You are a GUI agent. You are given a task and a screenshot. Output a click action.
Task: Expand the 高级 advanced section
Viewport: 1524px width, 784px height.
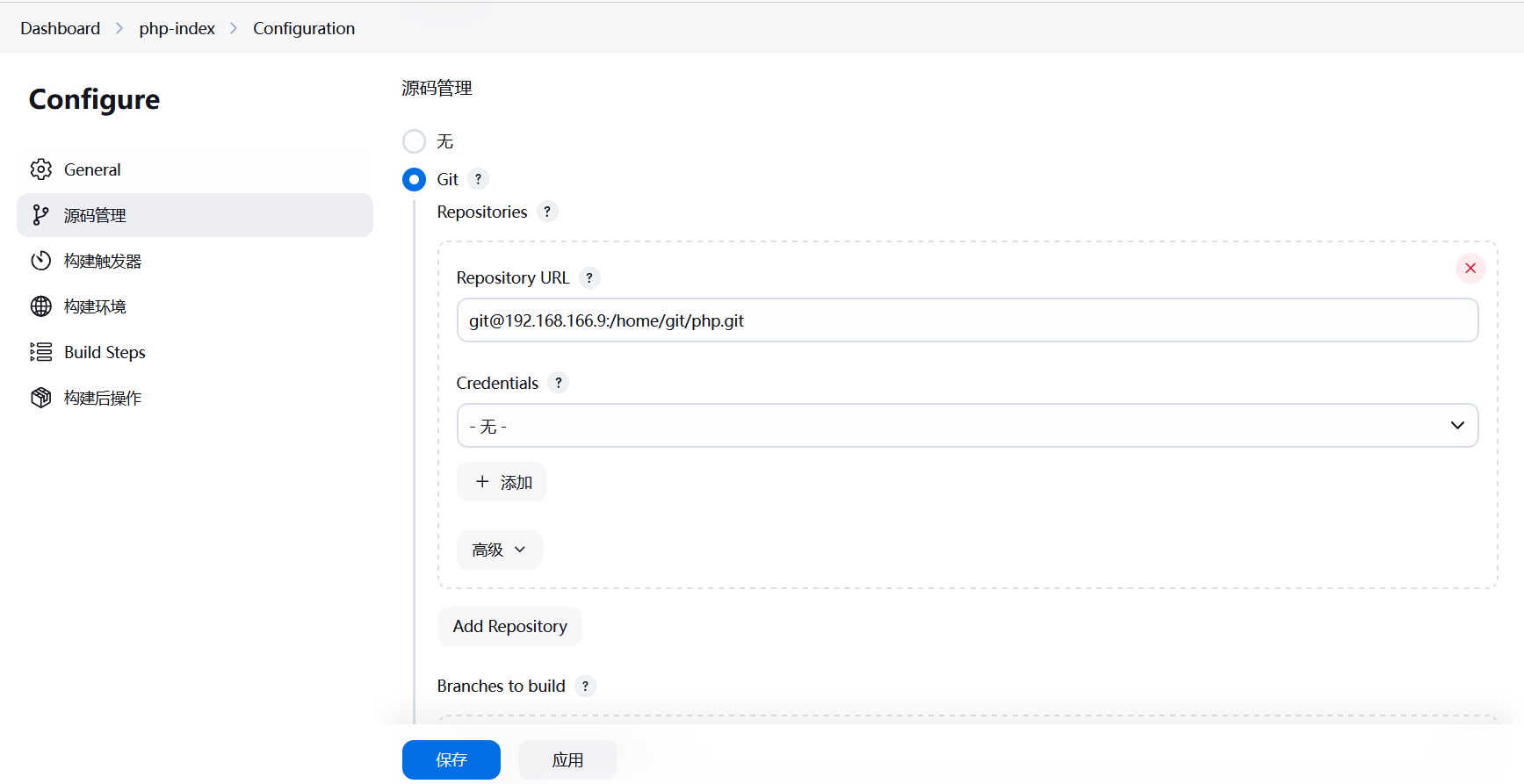499,550
